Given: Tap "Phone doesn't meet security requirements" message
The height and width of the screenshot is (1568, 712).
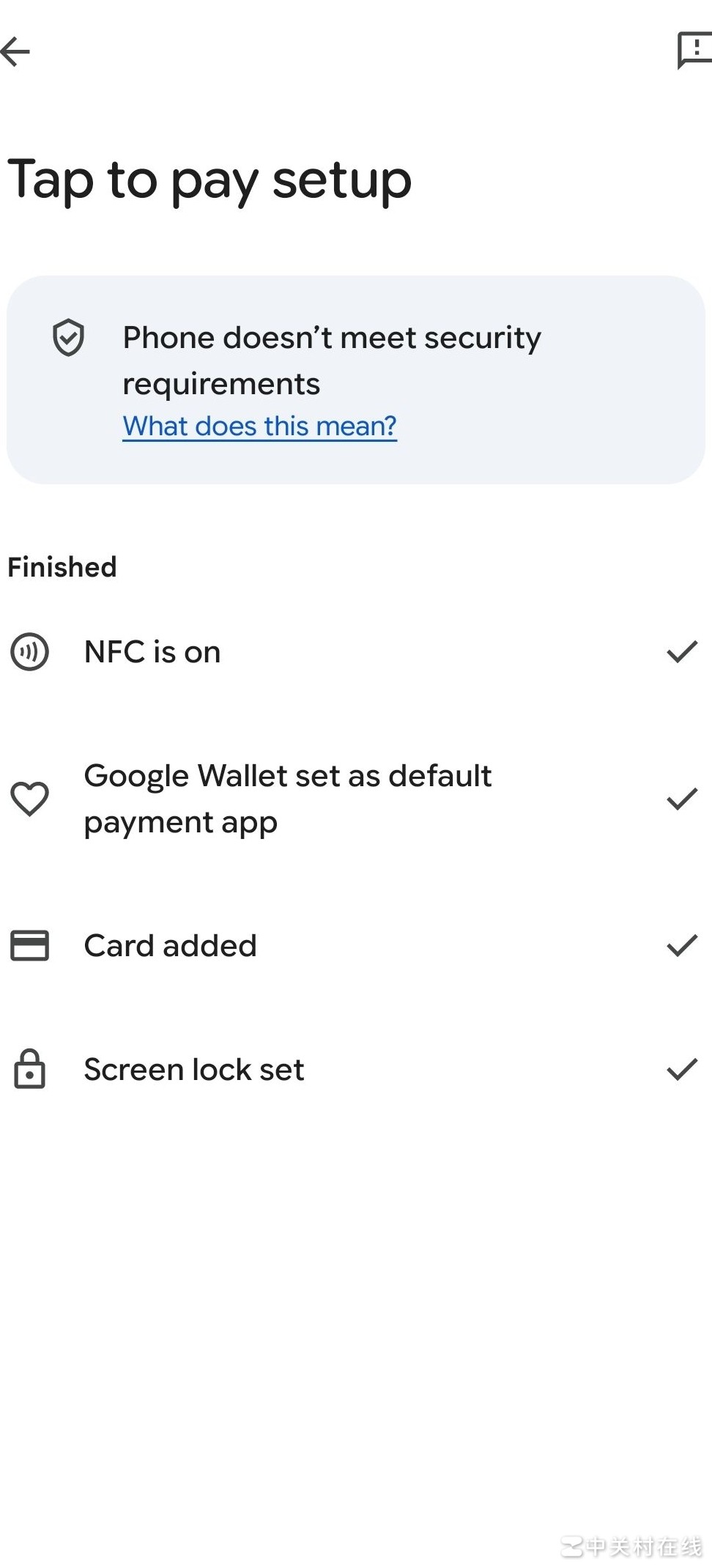Looking at the screenshot, I should [331, 360].
